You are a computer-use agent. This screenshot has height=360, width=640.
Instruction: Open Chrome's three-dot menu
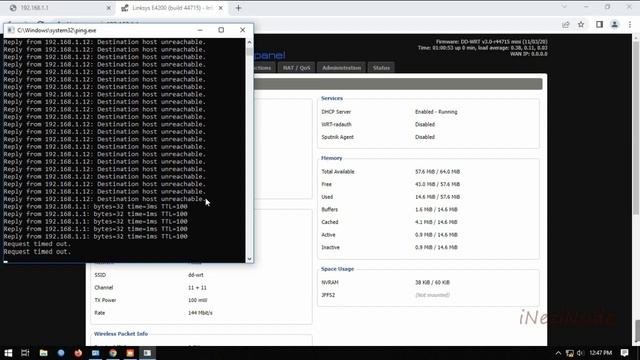[630, 24]
